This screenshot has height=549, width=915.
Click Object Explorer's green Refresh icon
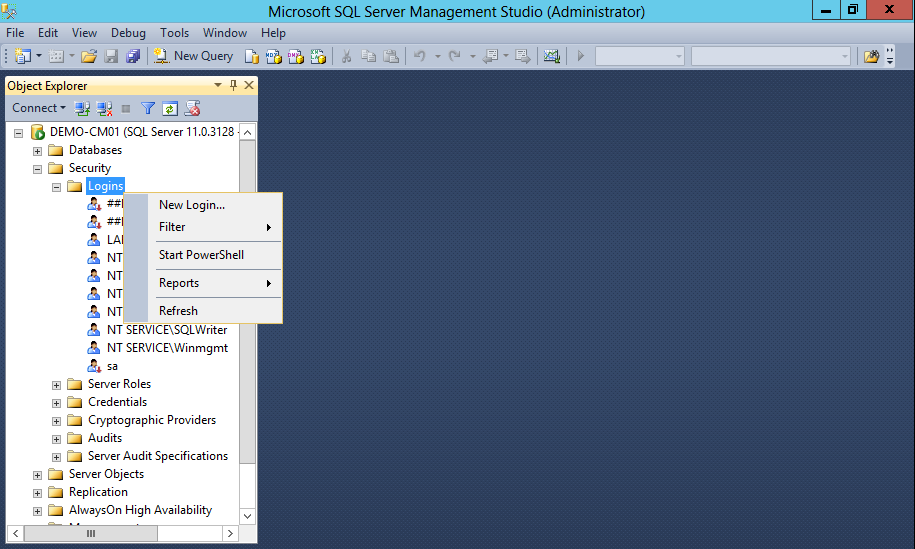(x=170, y=108)
